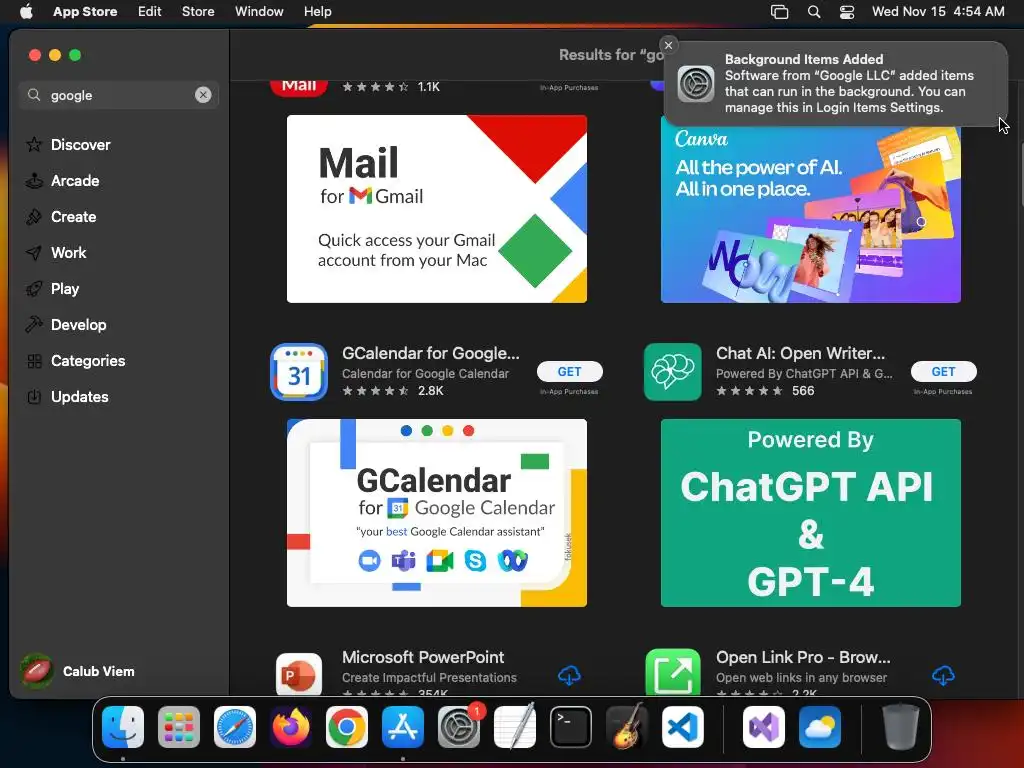Screen dimensions: 1024x768
Task: Get GCalendar for Google Calendar
Action: coord(569,372)
